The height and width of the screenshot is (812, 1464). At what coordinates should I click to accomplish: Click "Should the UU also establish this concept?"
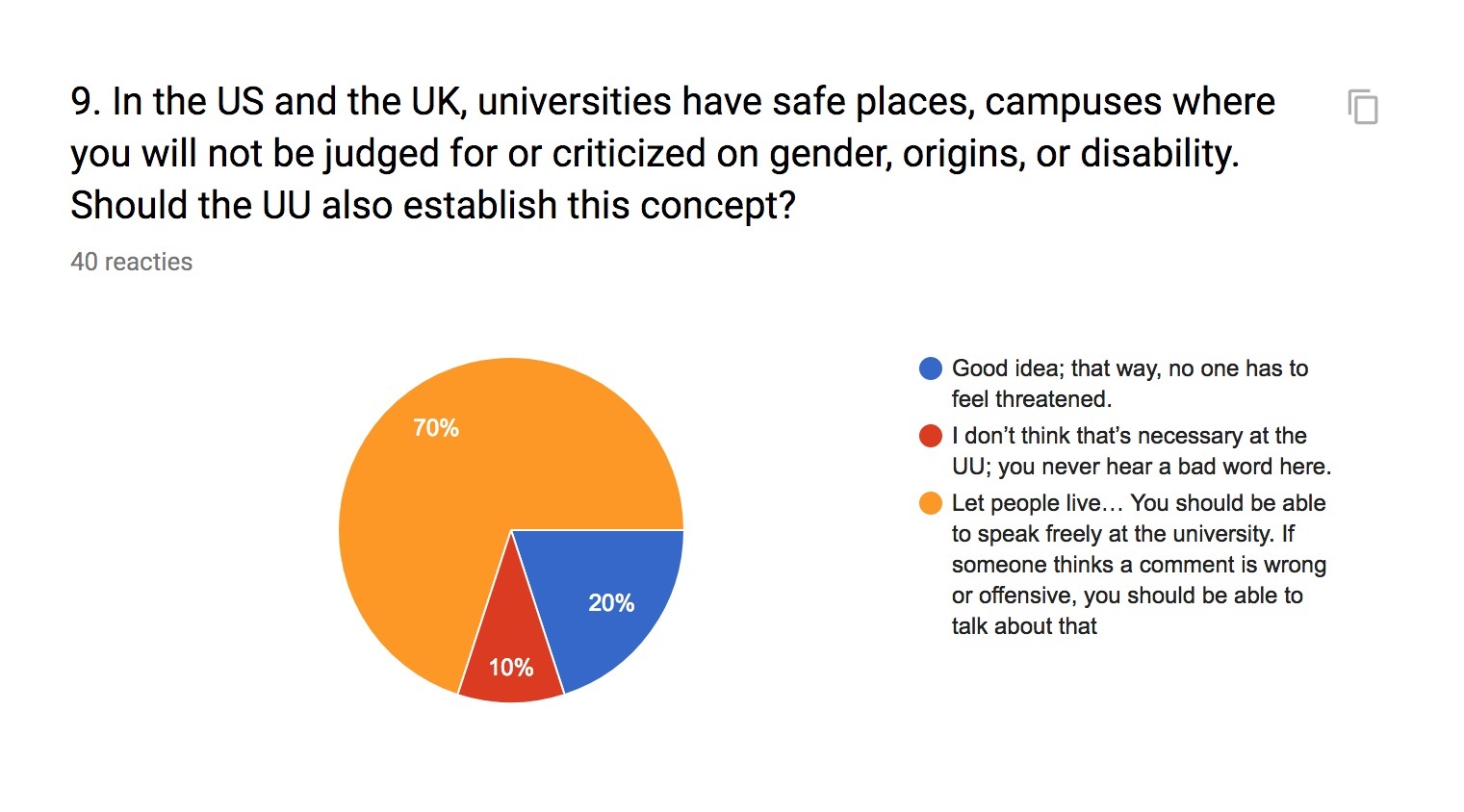click(433, 206)
